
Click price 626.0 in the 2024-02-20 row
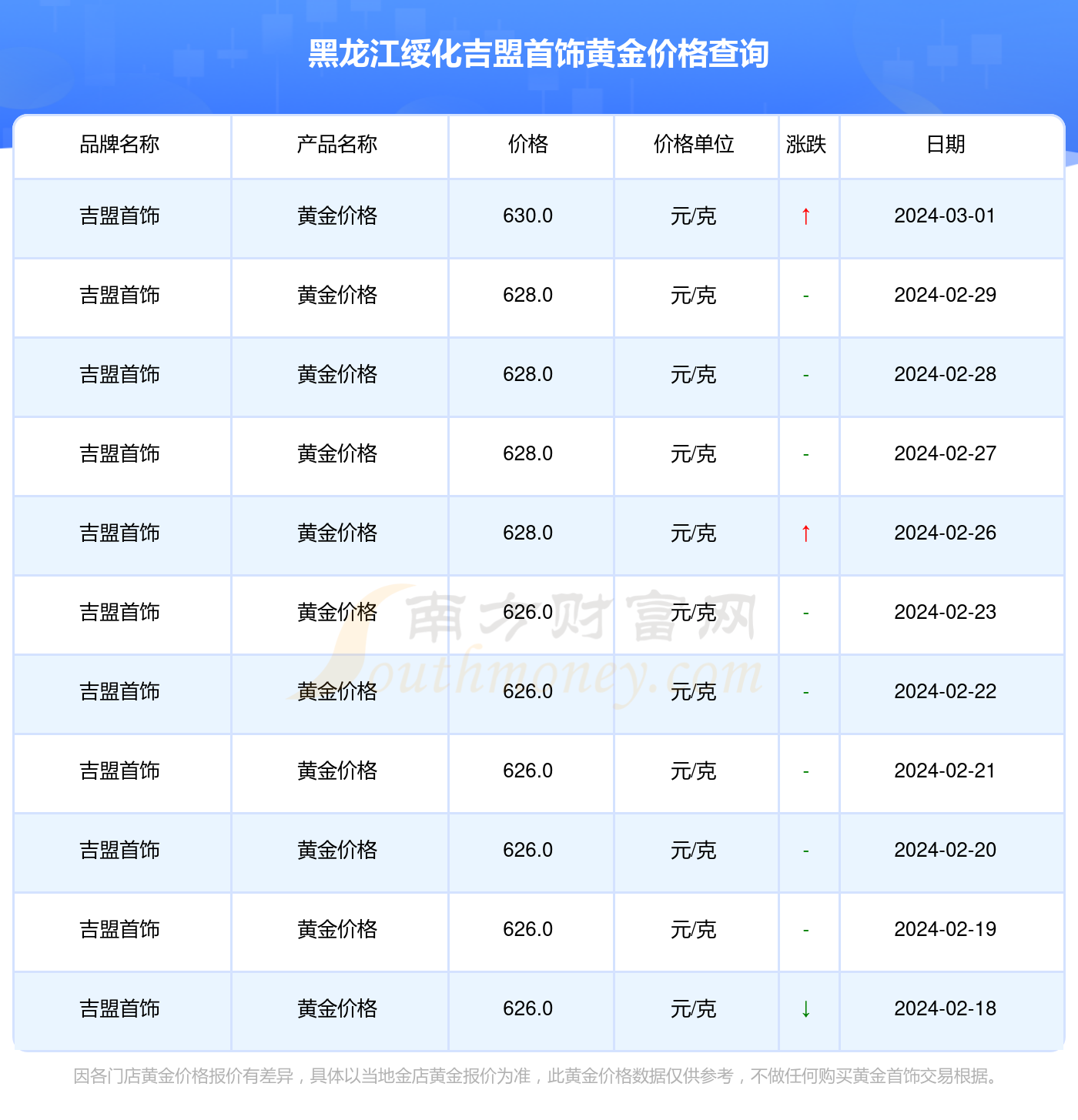(x=528, y=851)
